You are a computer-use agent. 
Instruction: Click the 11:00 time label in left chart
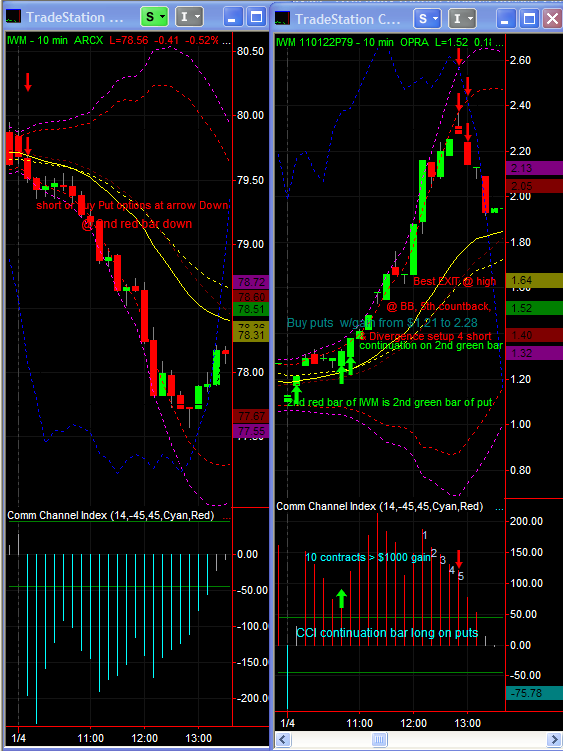(91, 738)
